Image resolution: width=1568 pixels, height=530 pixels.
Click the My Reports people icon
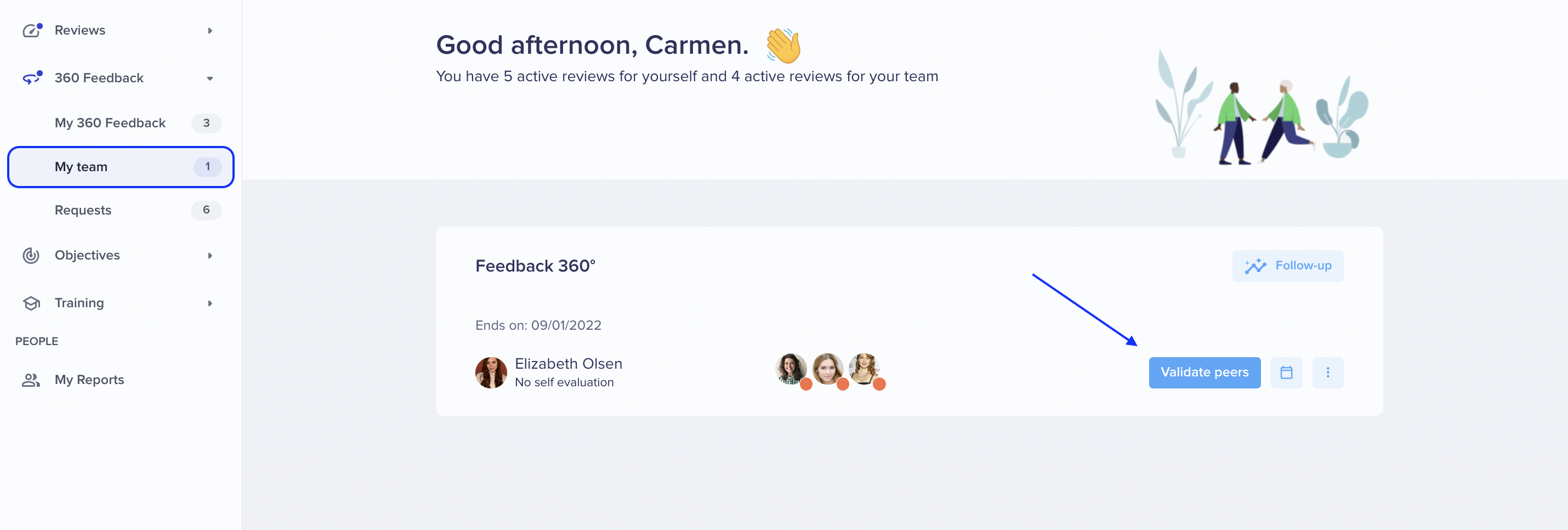click(x=31, y=380)
